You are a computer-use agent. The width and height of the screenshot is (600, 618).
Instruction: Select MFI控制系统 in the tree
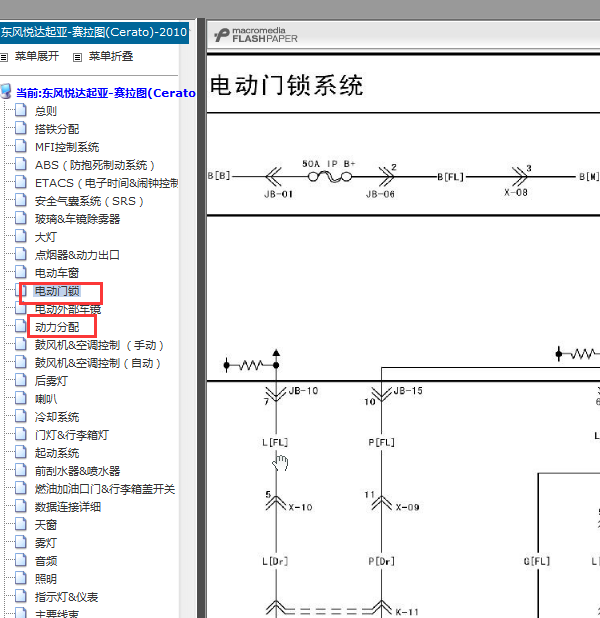pos(67,147)
